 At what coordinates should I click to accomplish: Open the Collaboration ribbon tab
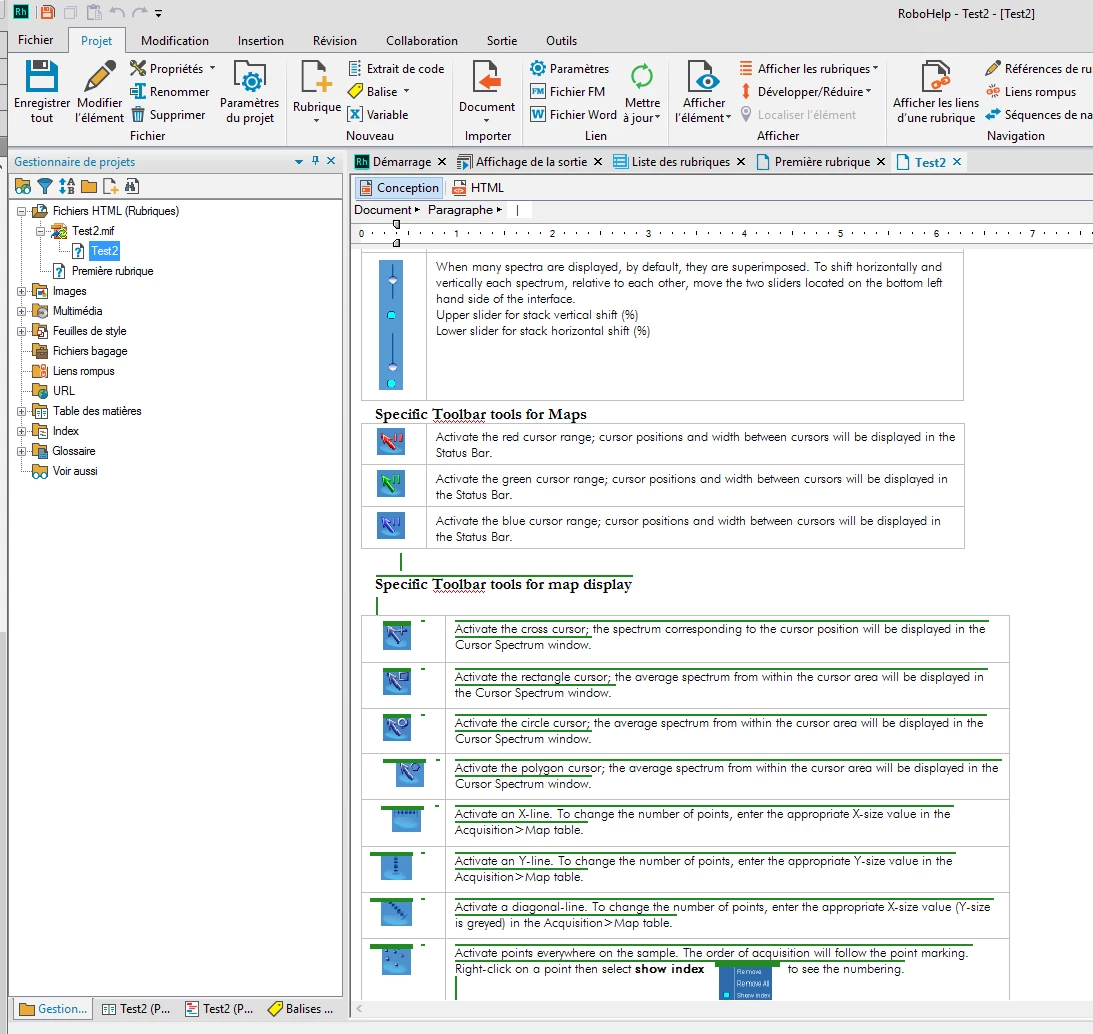(422, 41)
